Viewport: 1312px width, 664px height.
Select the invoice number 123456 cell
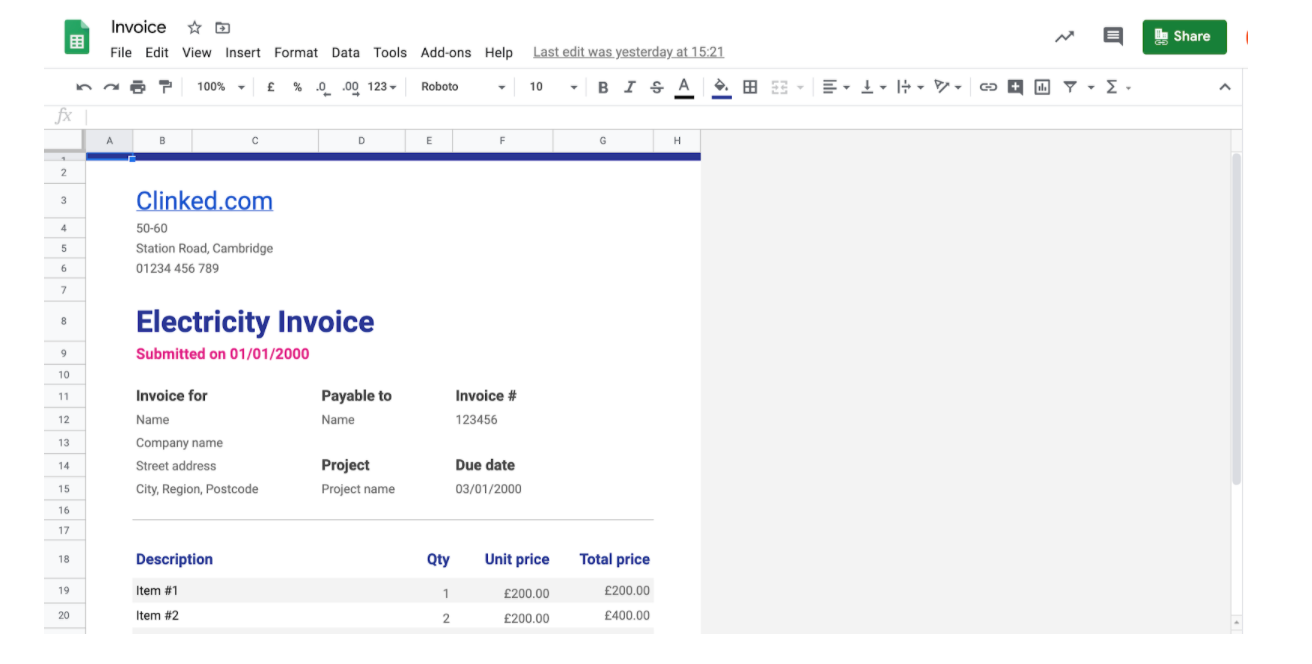(x=477, y=420)
